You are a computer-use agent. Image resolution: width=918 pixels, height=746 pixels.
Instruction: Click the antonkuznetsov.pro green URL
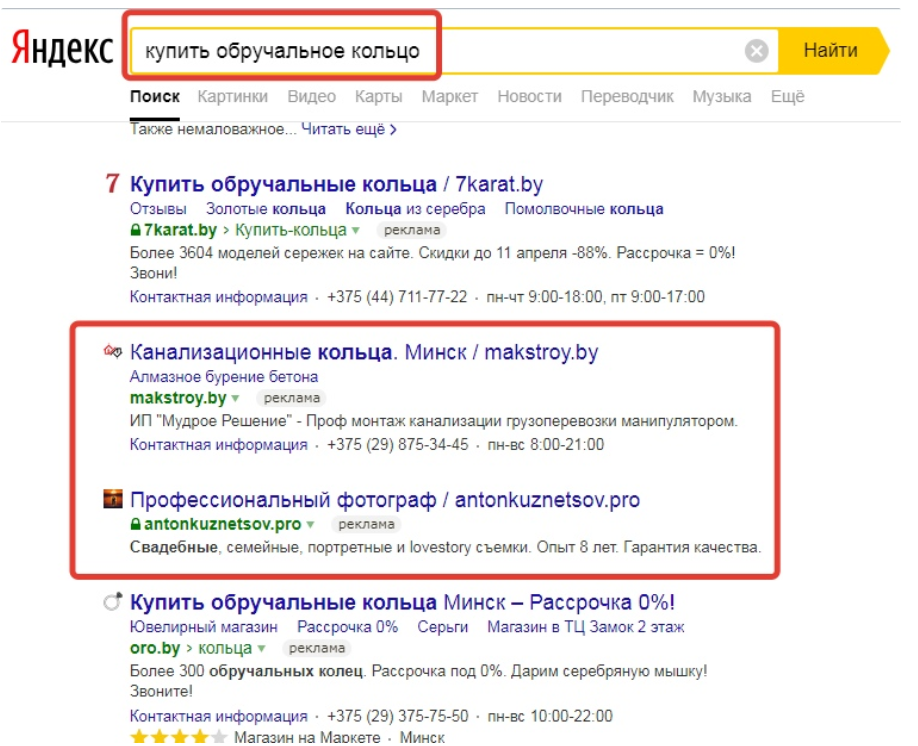pos(222,524)
